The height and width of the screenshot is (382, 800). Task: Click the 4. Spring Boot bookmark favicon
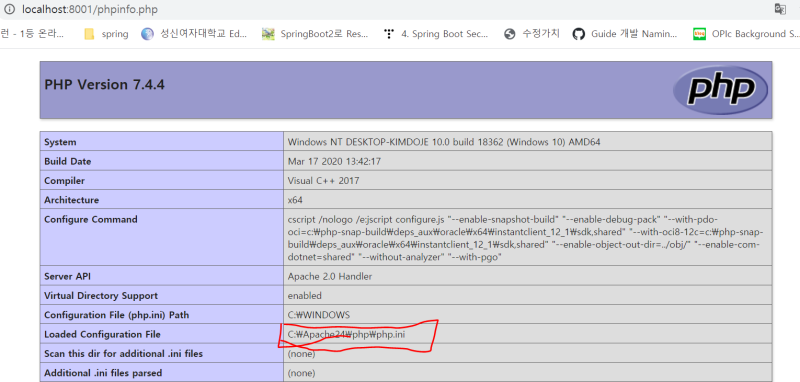389,34
